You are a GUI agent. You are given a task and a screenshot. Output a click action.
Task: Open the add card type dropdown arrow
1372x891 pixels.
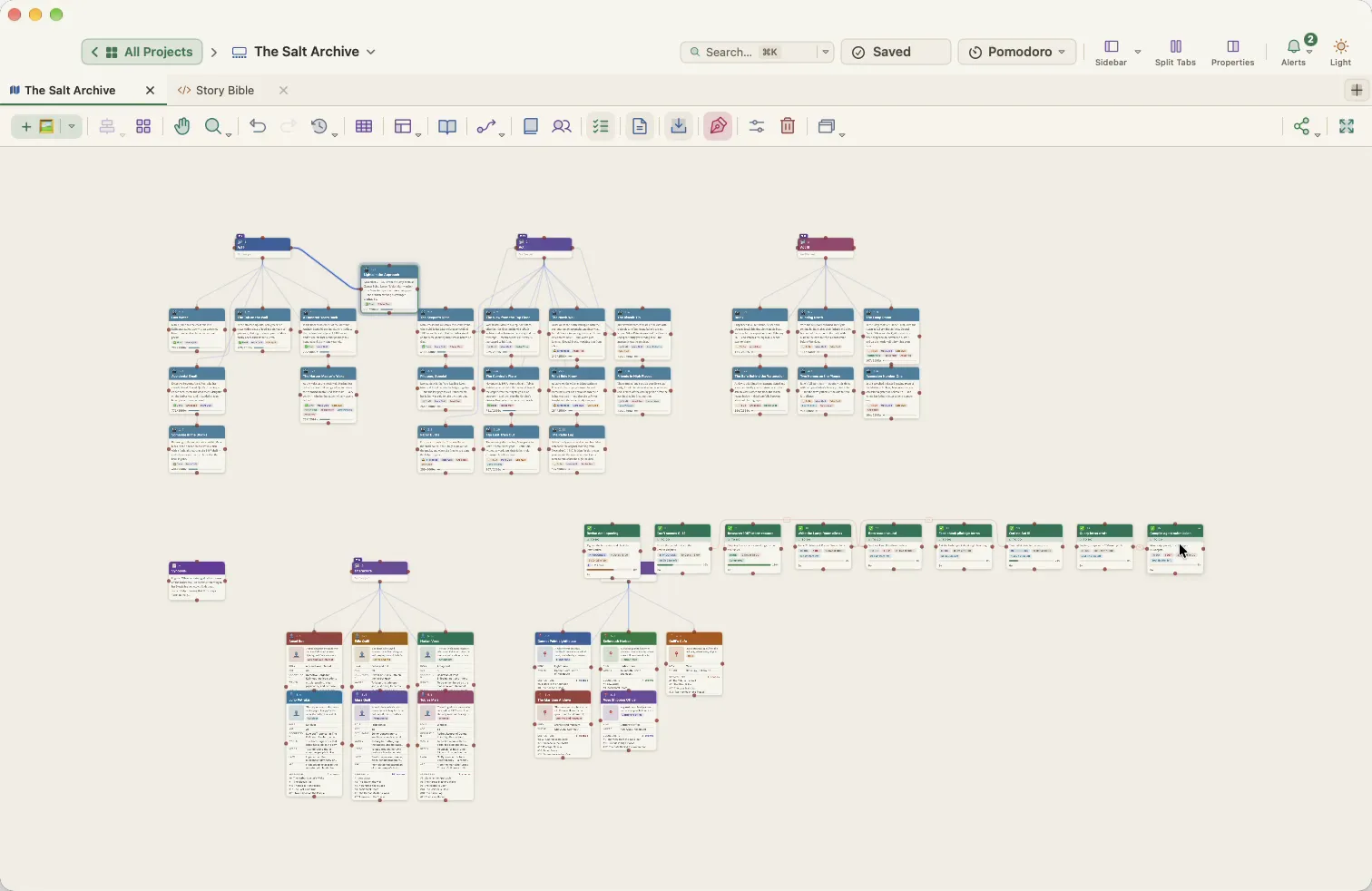72,127
